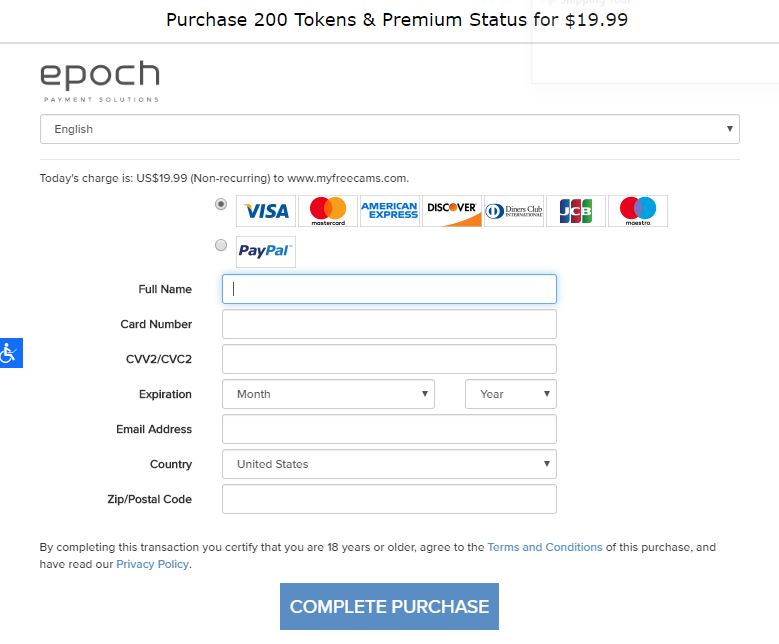Open the accessibility wheelchair widget
This screenshot has width=779, height=644.
click(x=11, y=353)
